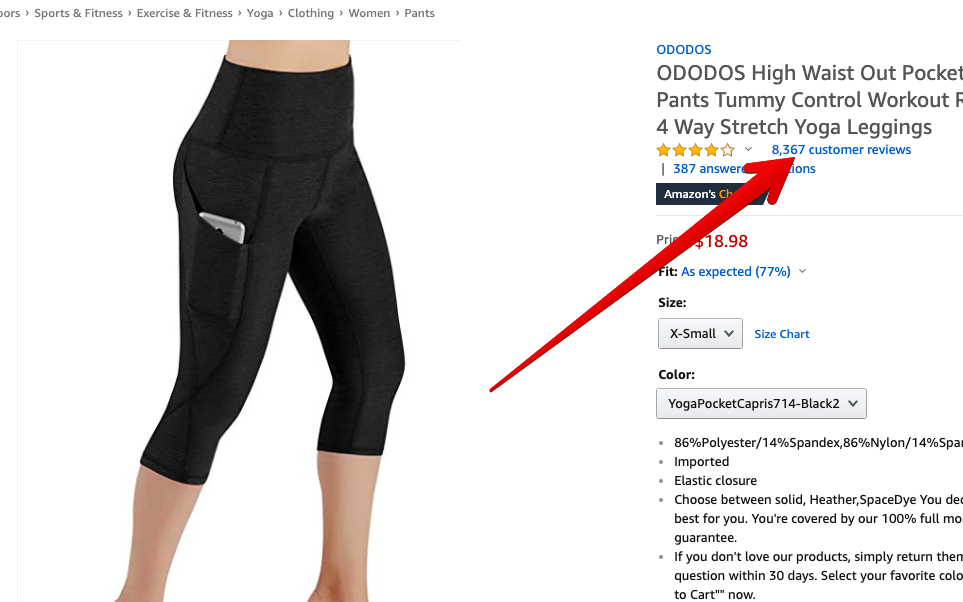This screenshot has width=963, height=602.
Task: Click the ODODOS High Waist product title
Action: (809, 100)
